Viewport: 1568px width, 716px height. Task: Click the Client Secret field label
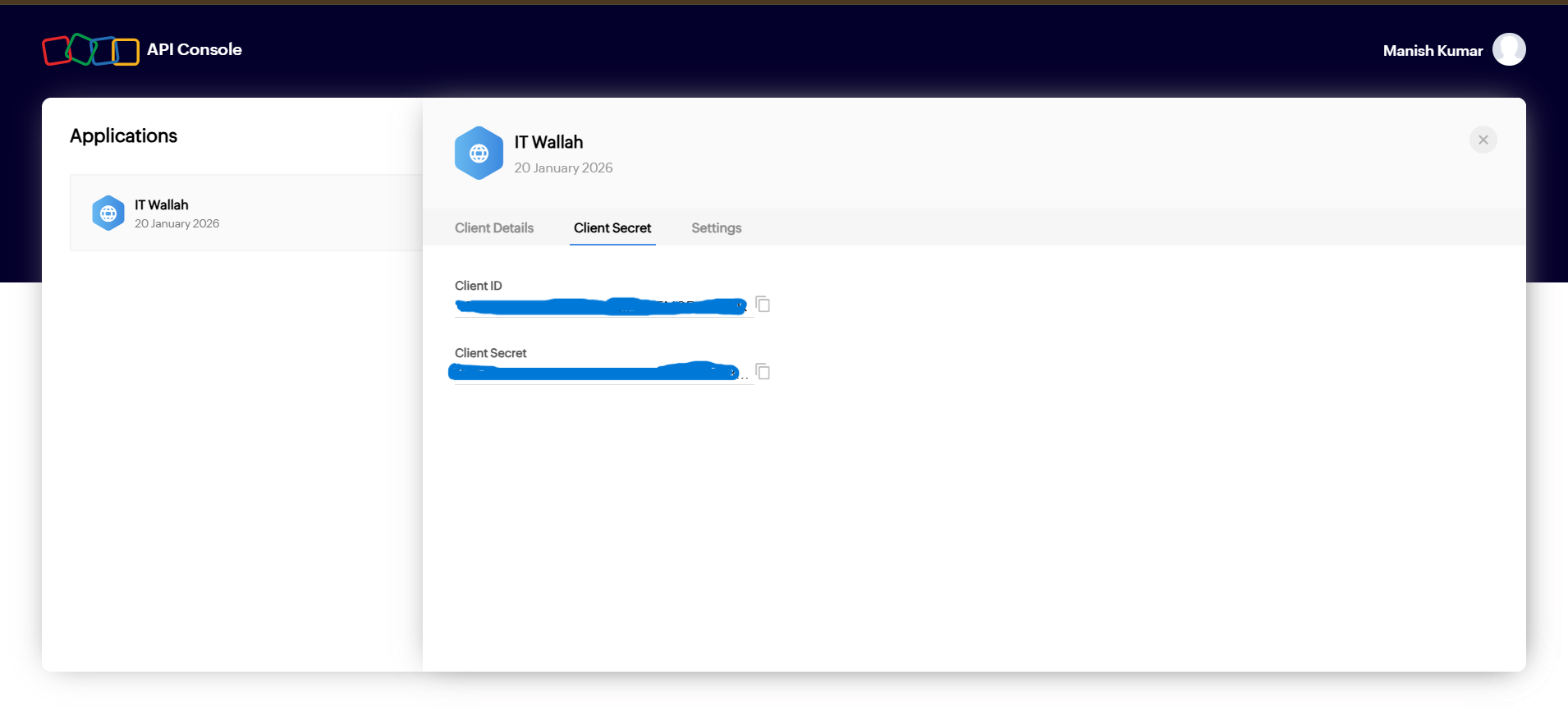[490, 353]
